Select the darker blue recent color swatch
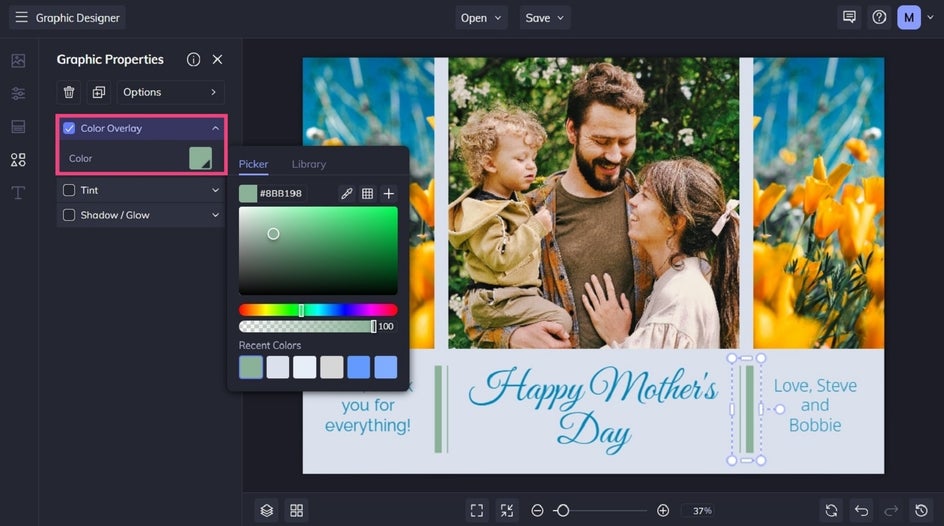 pos(358,367)
